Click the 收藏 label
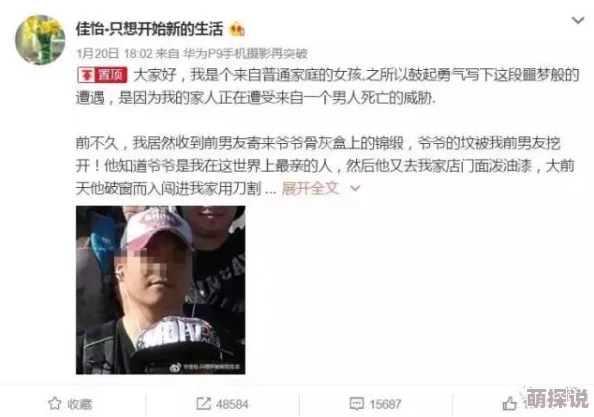 click(80, 404)
